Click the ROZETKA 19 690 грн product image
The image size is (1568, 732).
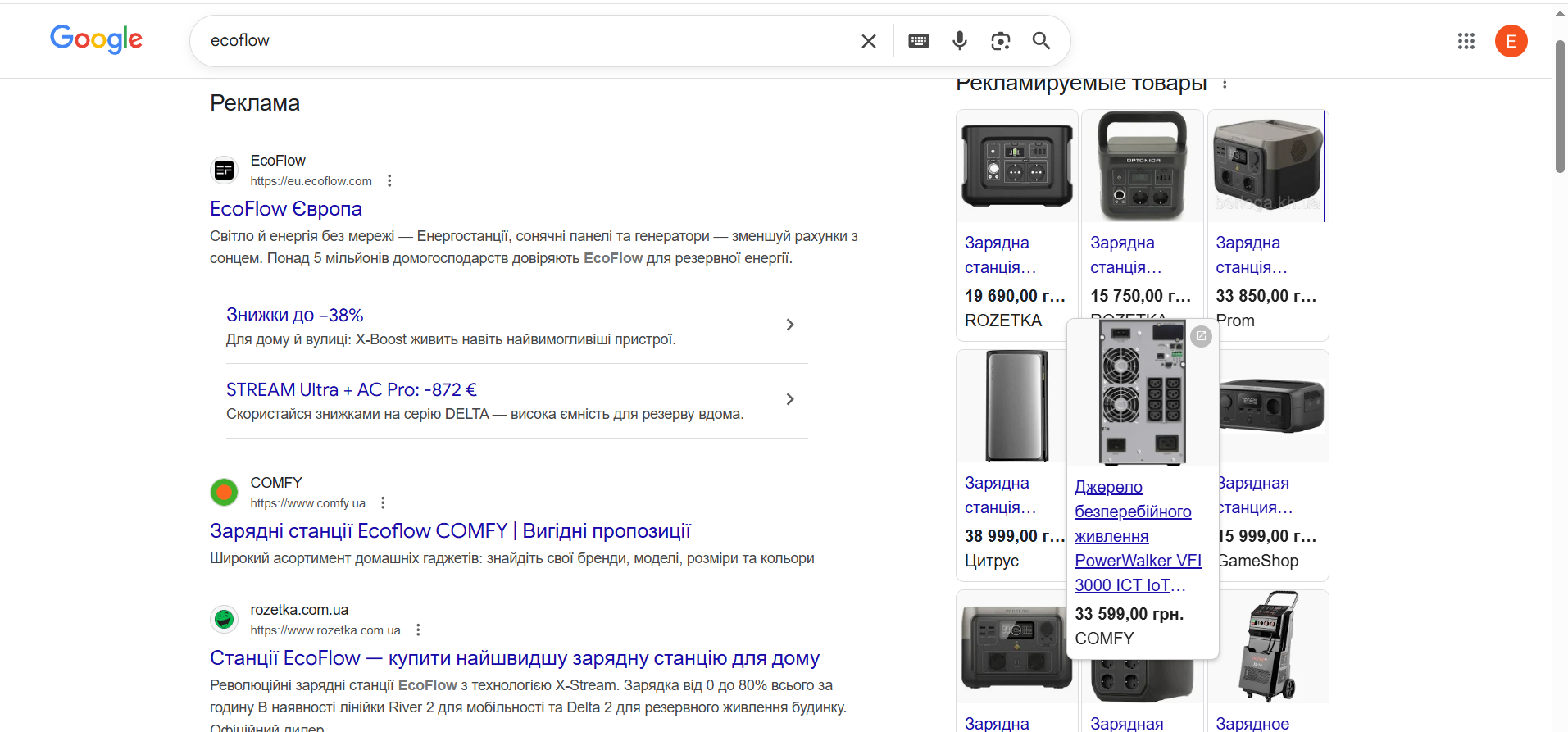[1016, 166]
